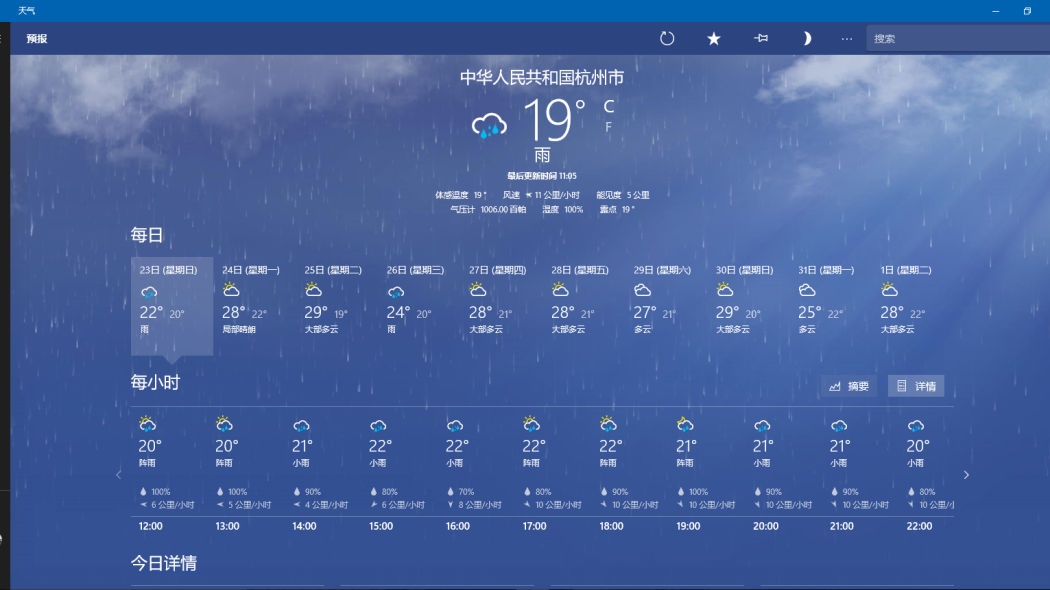Viewport: 1050px width, 590px height.
Task: Select the 25日 (星期二) daily forecast
Action: coord(337,306)
